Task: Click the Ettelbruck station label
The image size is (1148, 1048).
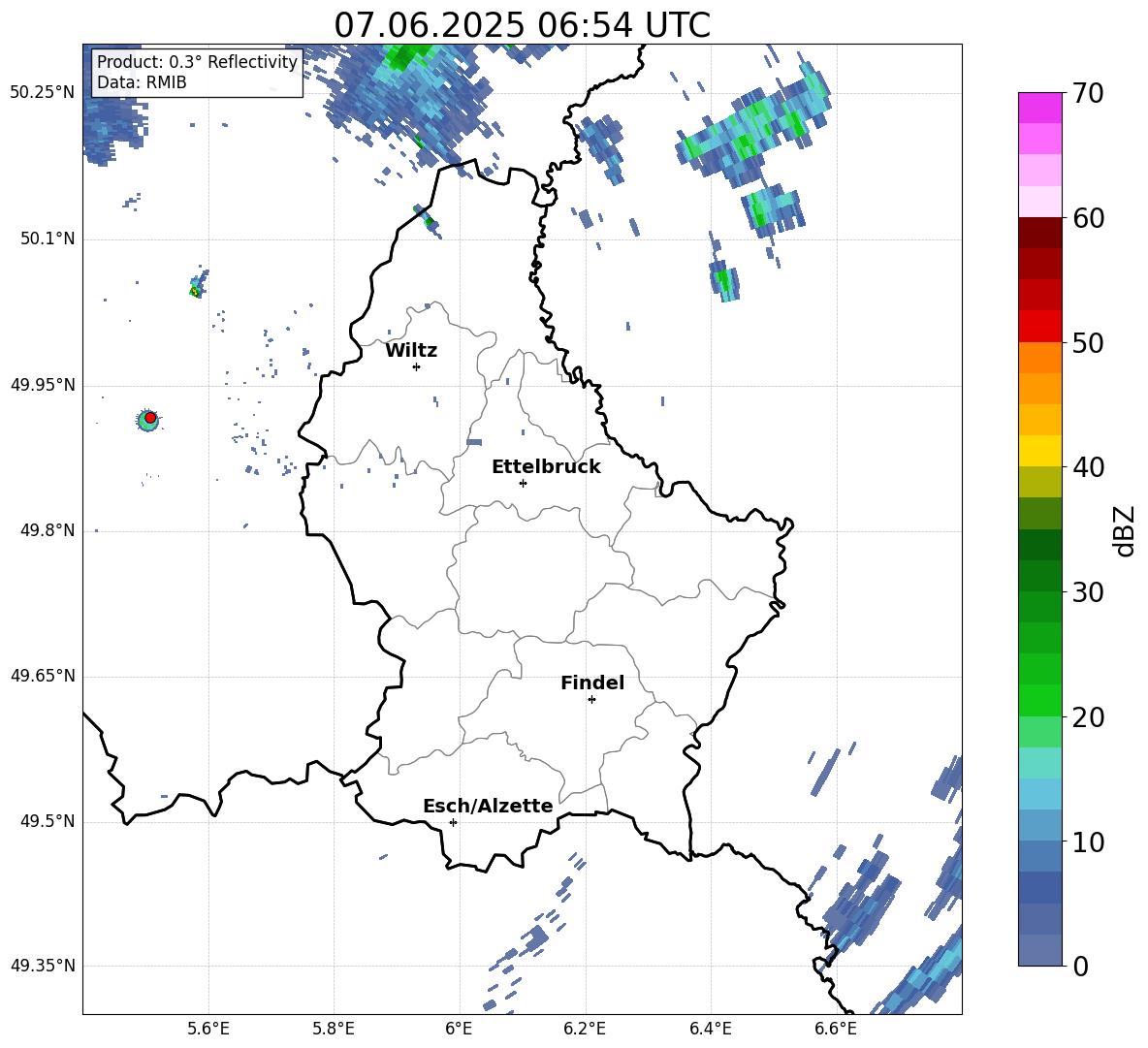Action: pyautogui.click(x=546, y=467)
